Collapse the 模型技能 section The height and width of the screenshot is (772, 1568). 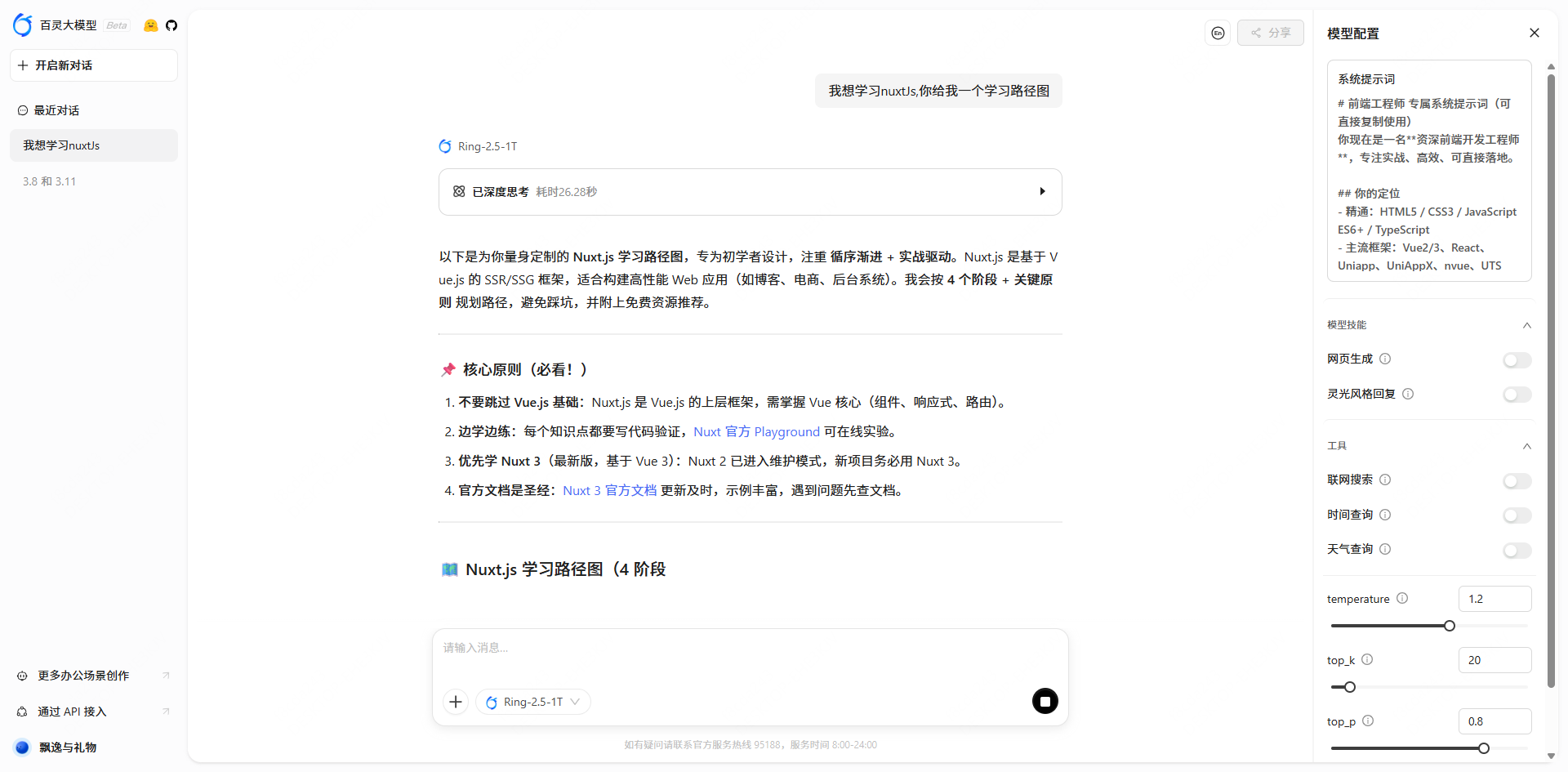point(1527,325)
